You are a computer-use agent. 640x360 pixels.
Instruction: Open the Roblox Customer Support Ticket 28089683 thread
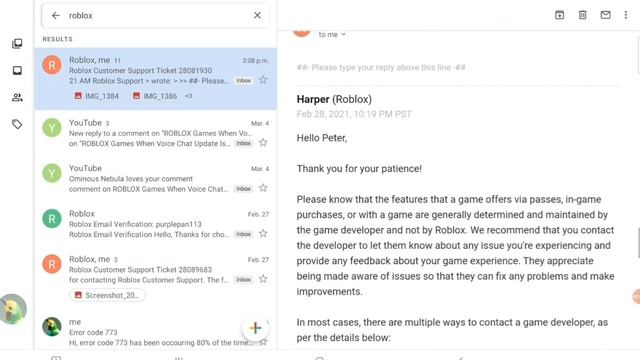[156, 279]
